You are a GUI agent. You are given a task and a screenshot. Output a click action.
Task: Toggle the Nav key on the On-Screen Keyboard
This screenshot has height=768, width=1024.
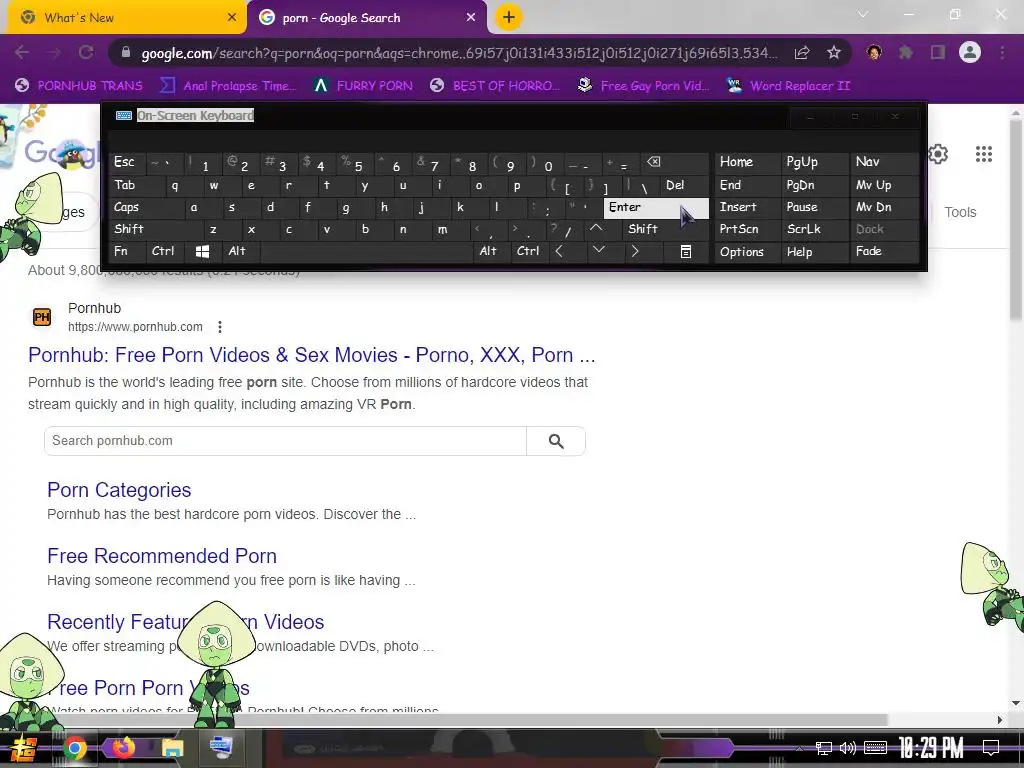point(885,162)
